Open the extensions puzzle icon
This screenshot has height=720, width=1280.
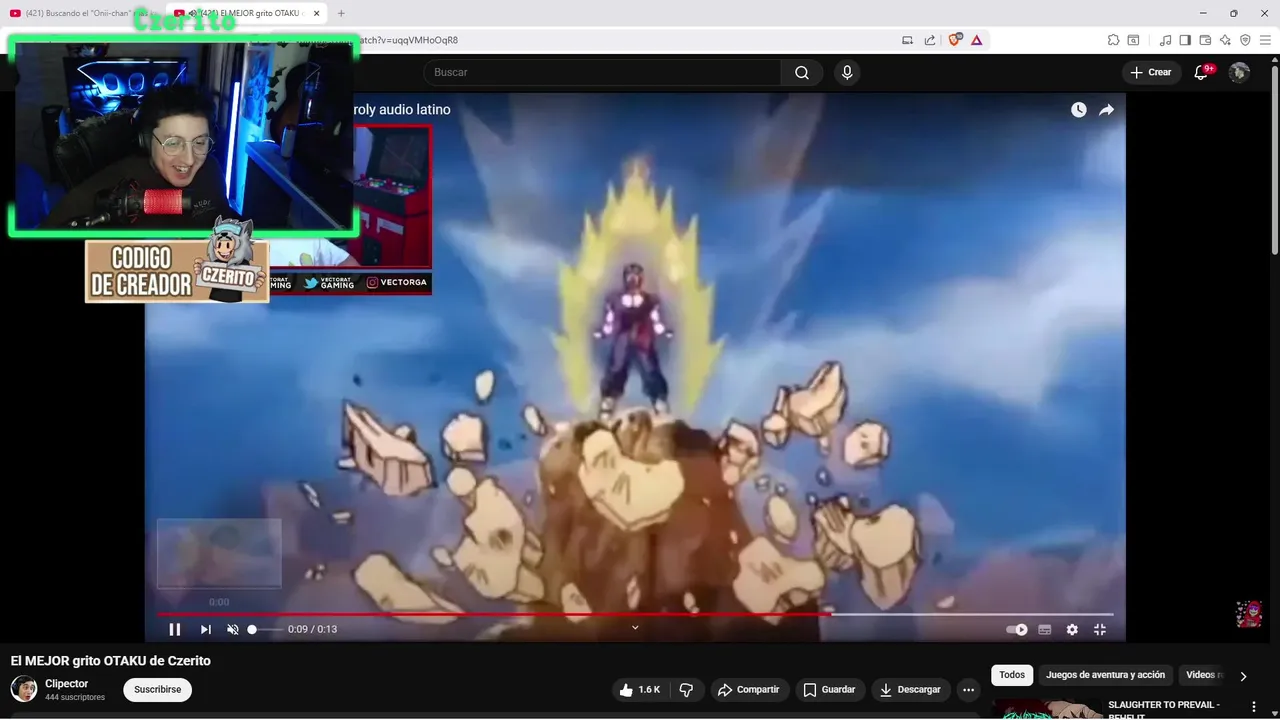[x=1113, y=40]
